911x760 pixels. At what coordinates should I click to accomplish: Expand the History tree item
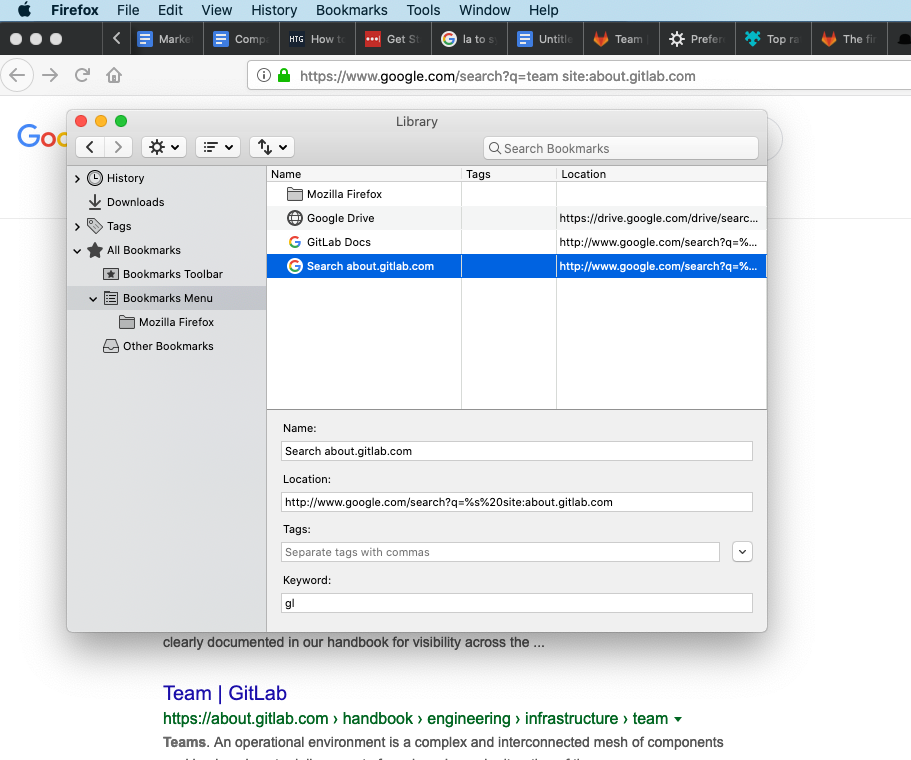(77, 178)
